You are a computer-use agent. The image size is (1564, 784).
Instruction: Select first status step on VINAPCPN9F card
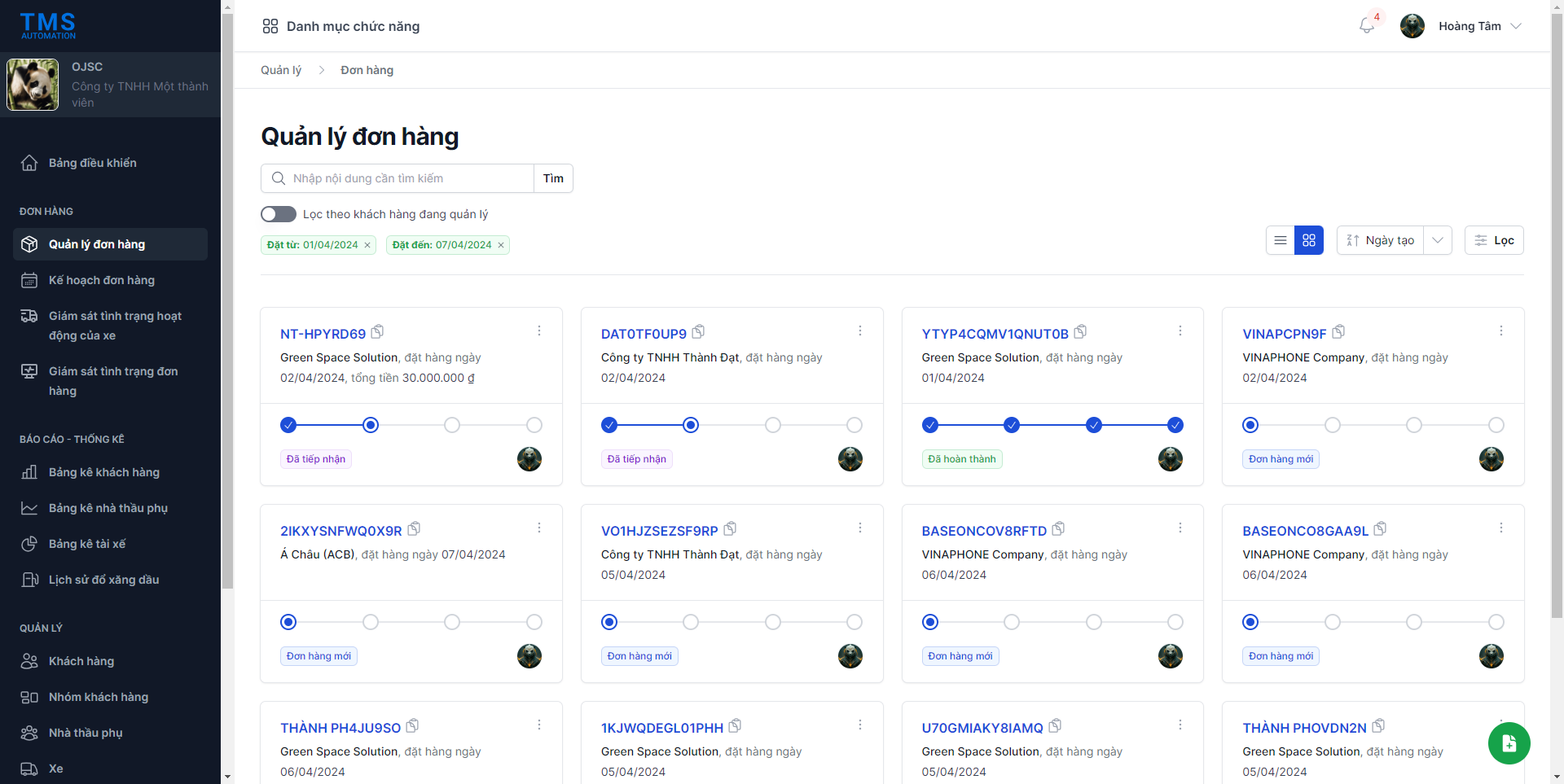click(x=1250, y=425)
